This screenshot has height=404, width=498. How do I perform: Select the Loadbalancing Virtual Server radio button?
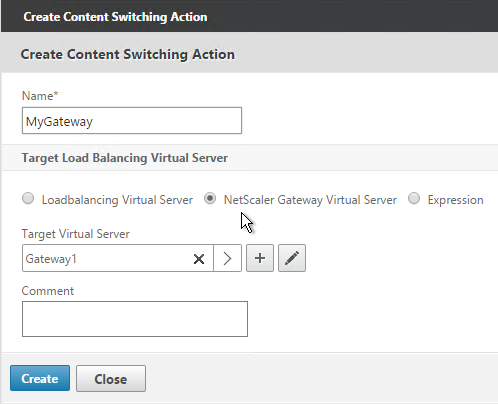pos(28,198)
